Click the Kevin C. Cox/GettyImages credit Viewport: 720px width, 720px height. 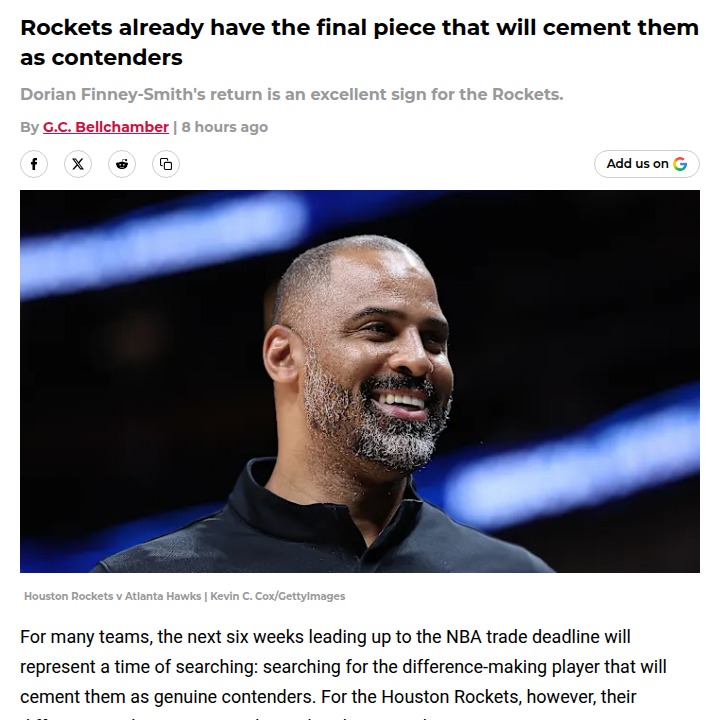[277, 596]
